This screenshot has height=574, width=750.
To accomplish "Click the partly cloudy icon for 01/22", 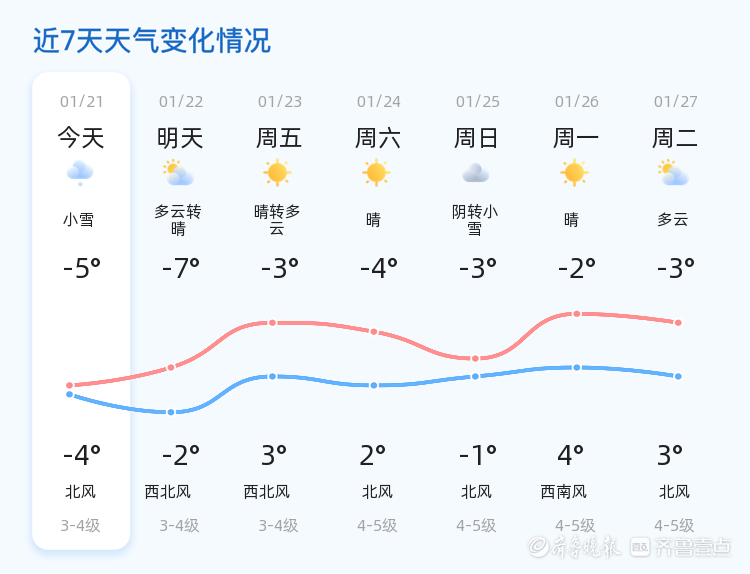I will tap(179, 173).
